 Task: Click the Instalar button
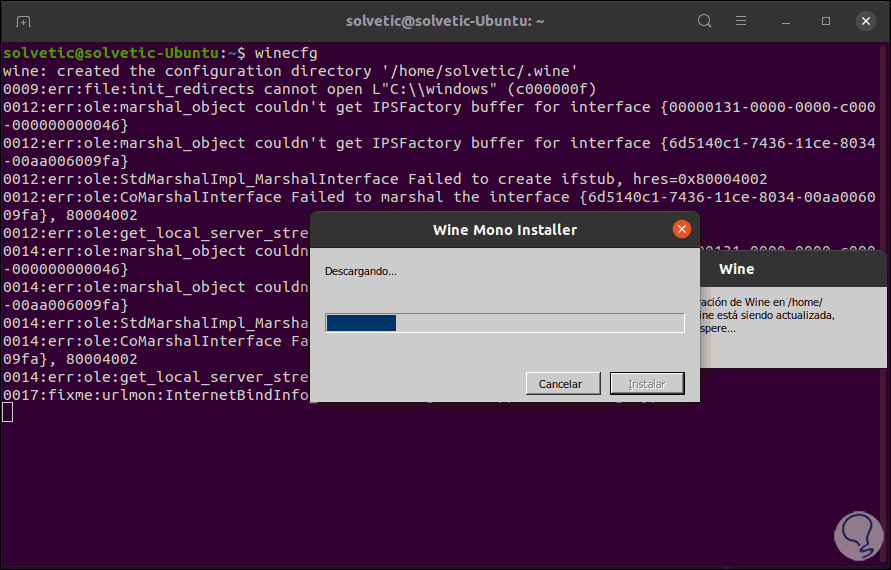(647, 384)
